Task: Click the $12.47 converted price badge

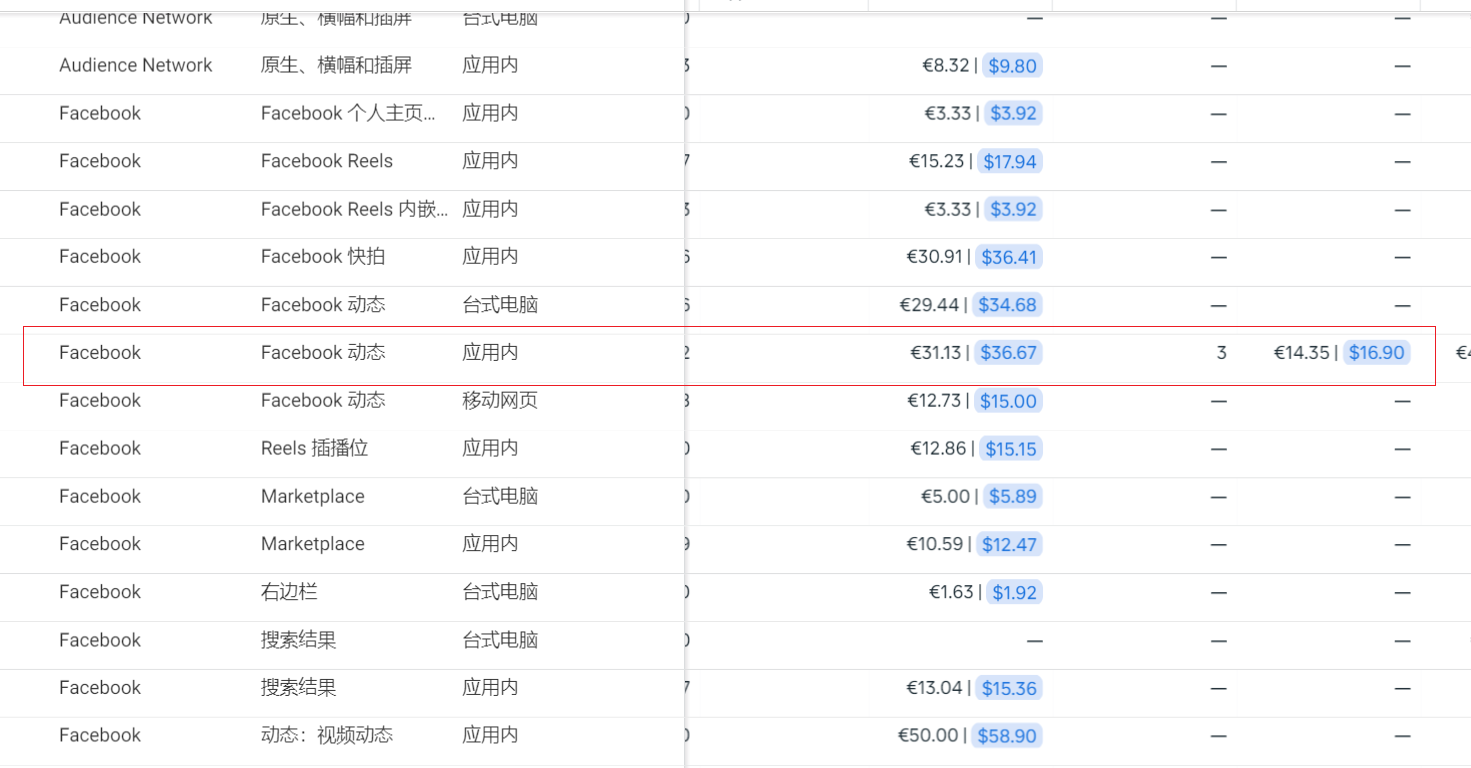Action: tap(1009, 545)
